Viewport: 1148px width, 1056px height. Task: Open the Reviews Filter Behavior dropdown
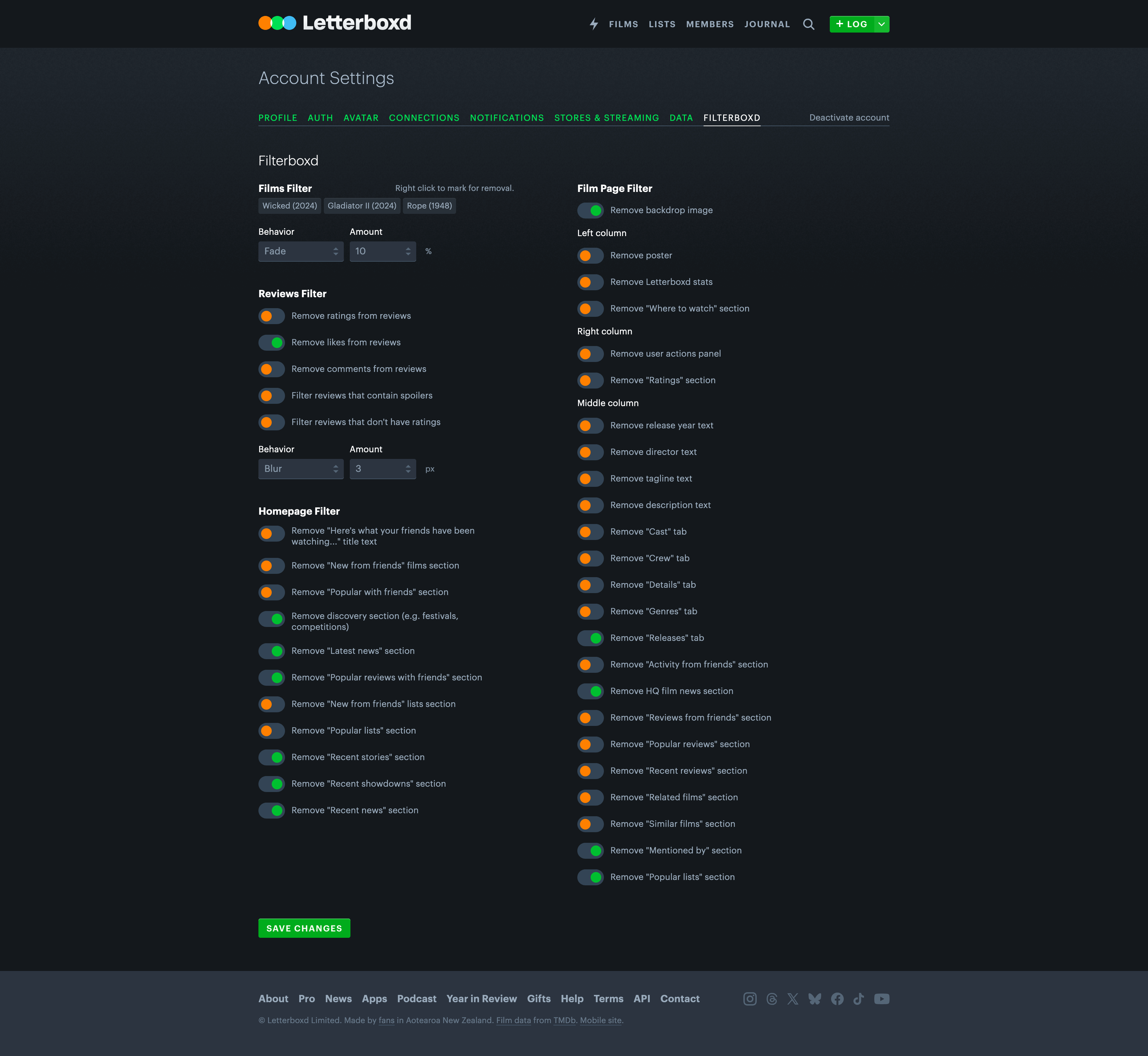pyautogui.click(x=301, y=469)
